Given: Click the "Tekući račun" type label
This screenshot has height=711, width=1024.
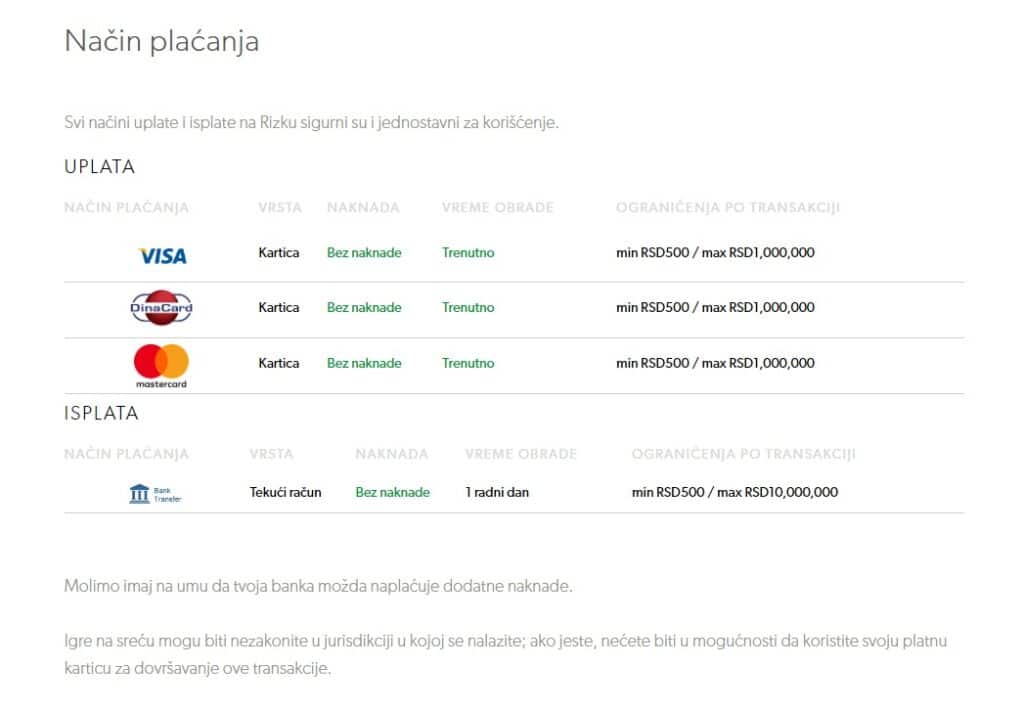Looking at the screenshot, I should click(285, 492).
